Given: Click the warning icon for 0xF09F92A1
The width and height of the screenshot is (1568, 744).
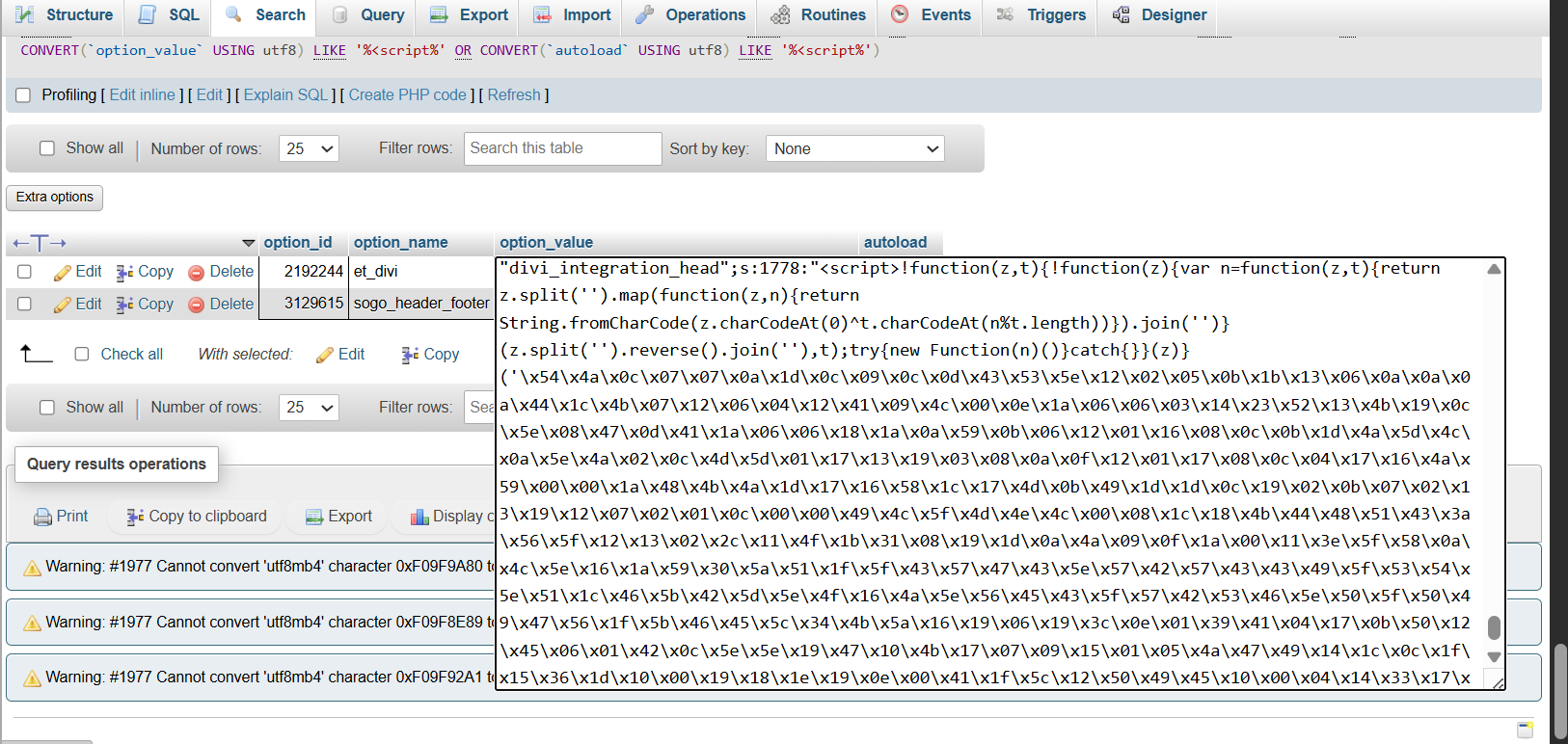Looking at the screenshot, I should tap(32, 678).
